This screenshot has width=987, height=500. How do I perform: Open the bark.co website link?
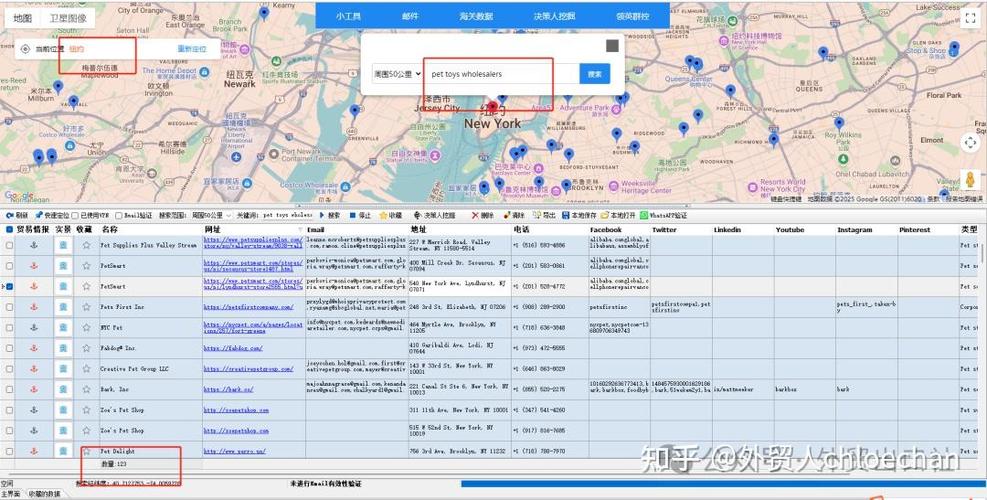(228, 389)
